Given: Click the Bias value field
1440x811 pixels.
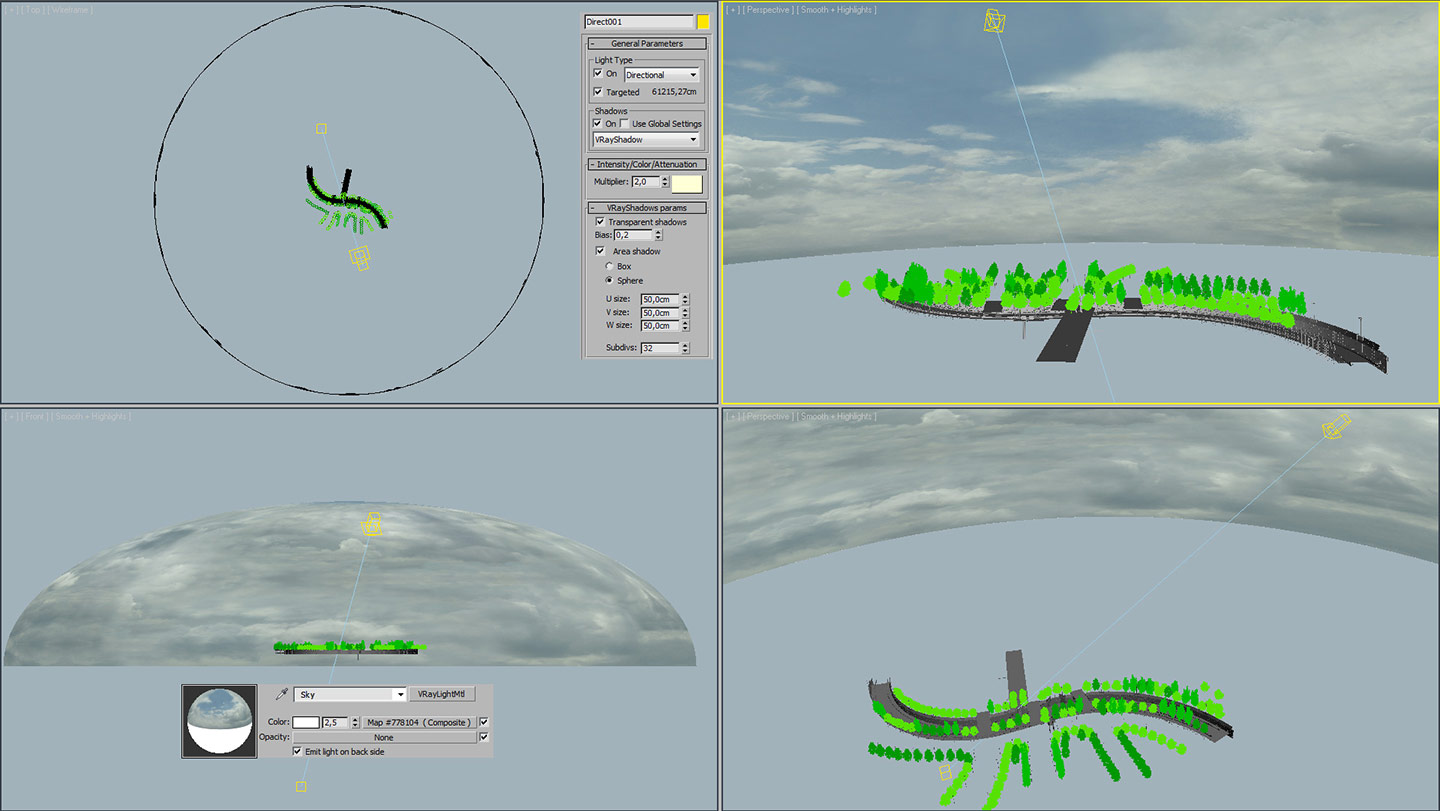Looking at the screenshot, I should pos(633,235).
